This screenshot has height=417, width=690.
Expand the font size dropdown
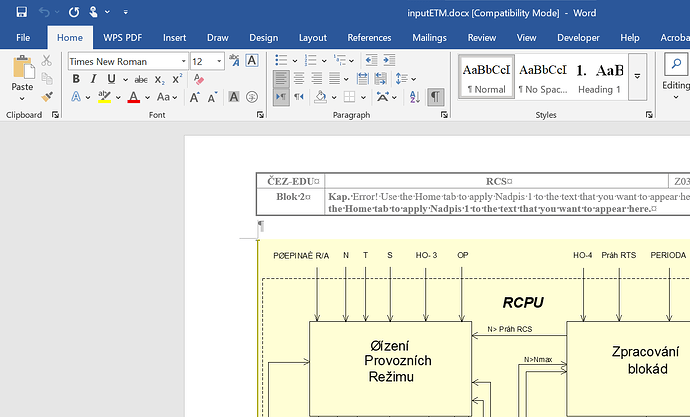218,61
